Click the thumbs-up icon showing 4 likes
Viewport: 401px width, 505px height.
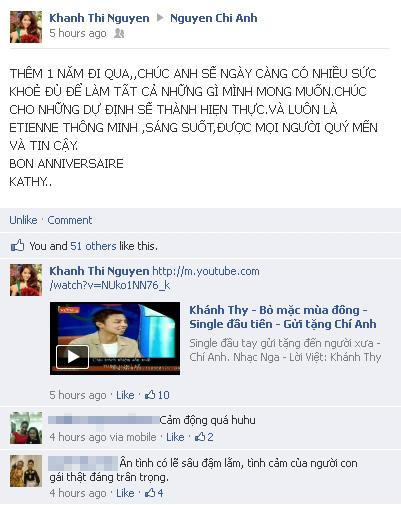[150, 493]
